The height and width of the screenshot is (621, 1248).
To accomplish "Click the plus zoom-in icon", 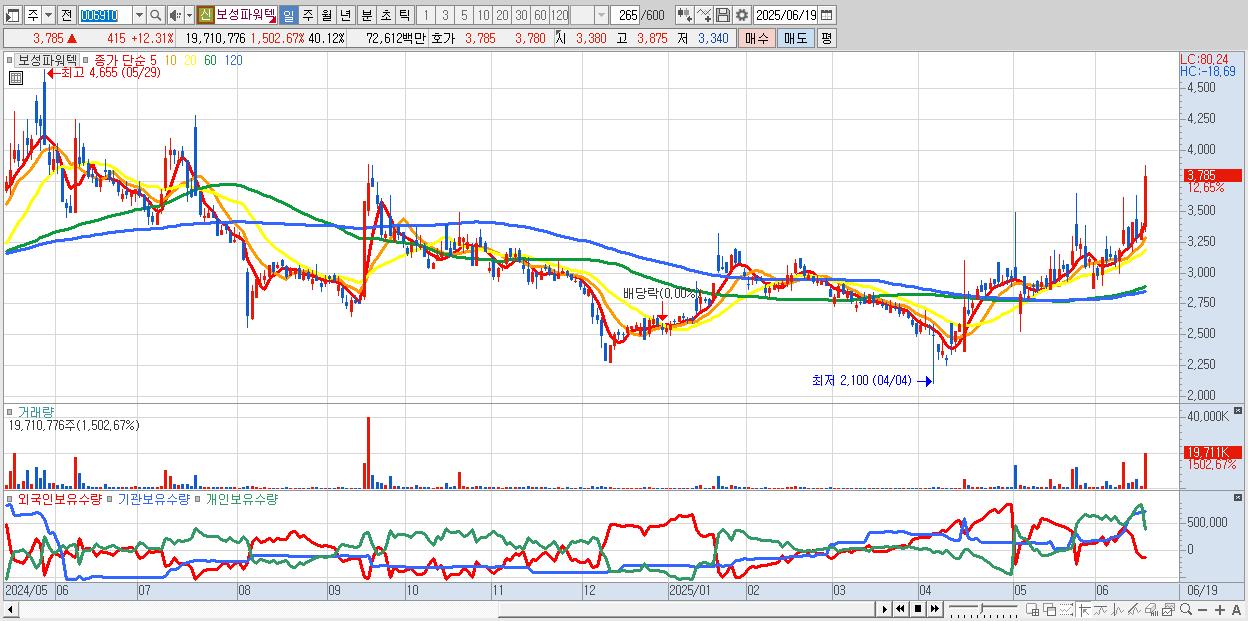I will click(1219, 609).
